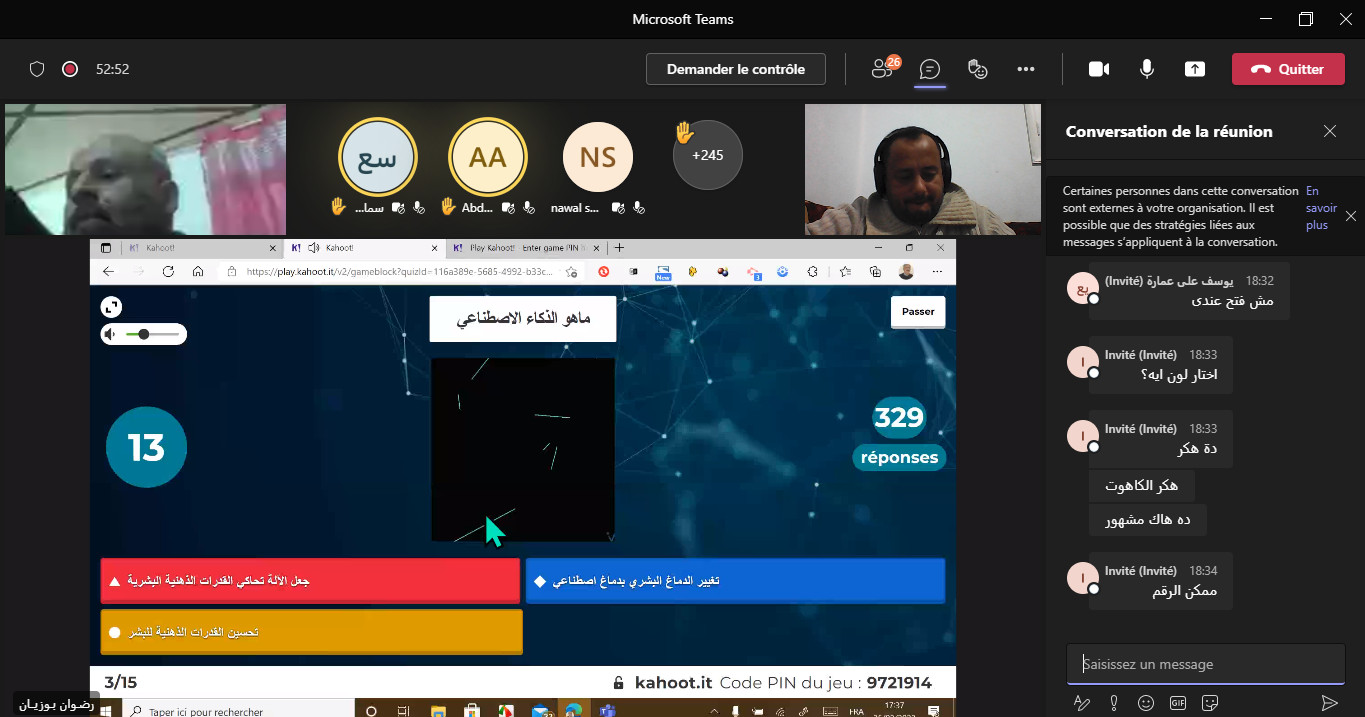Image resolution: width=1365 pixels, height=717 pixels.
Task: Click Demander le contrôle button
Action: [x=736, y=69]
